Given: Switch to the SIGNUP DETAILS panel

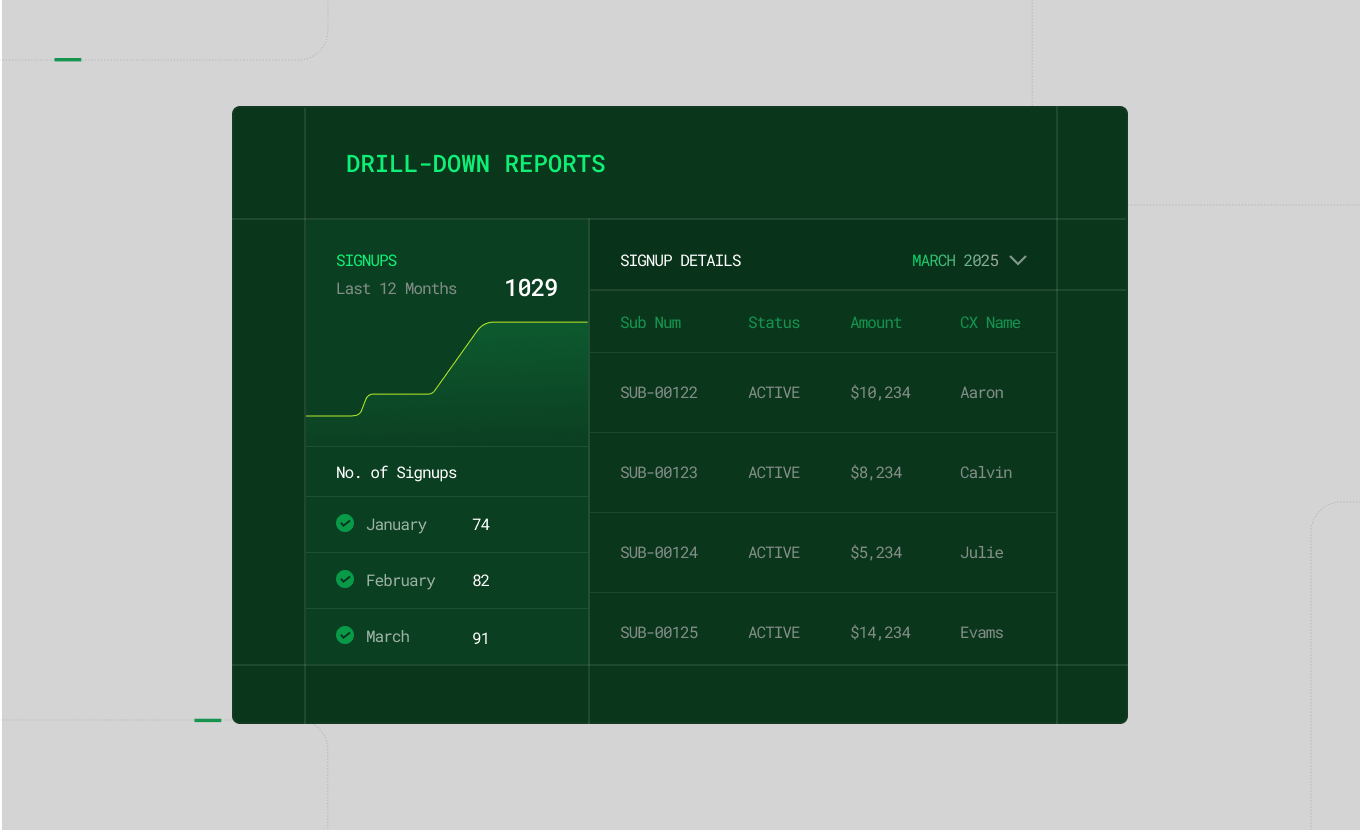Looking at the screenshot, I should 681,260.
